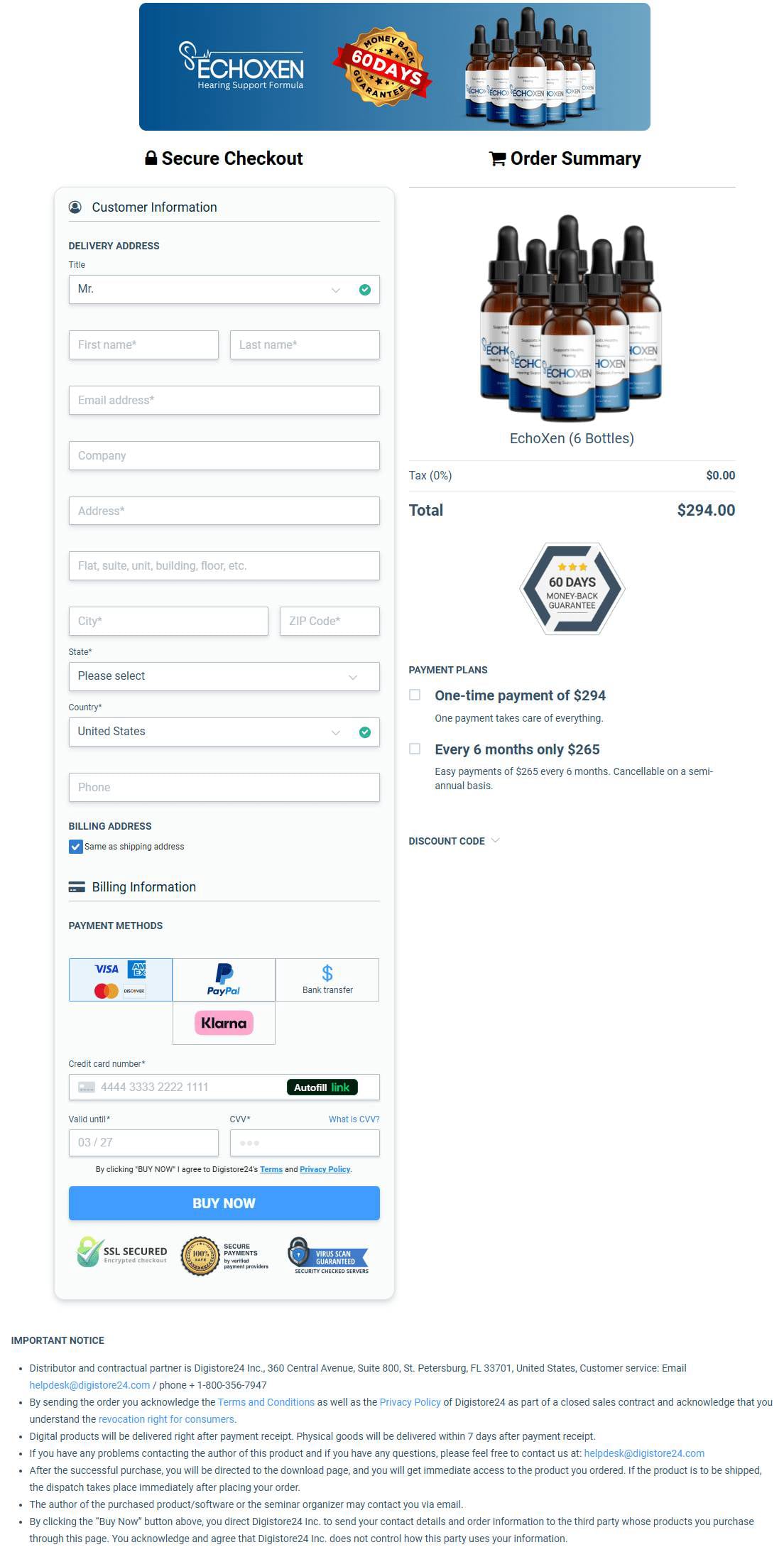Click the PayPal logo icon

tap(224, 979)
